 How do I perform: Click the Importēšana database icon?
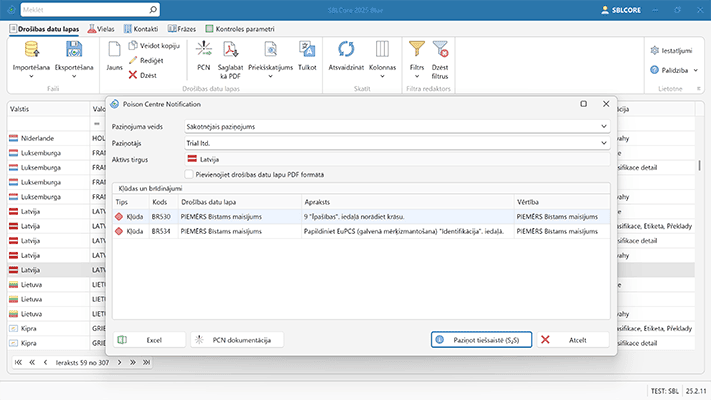31,49
